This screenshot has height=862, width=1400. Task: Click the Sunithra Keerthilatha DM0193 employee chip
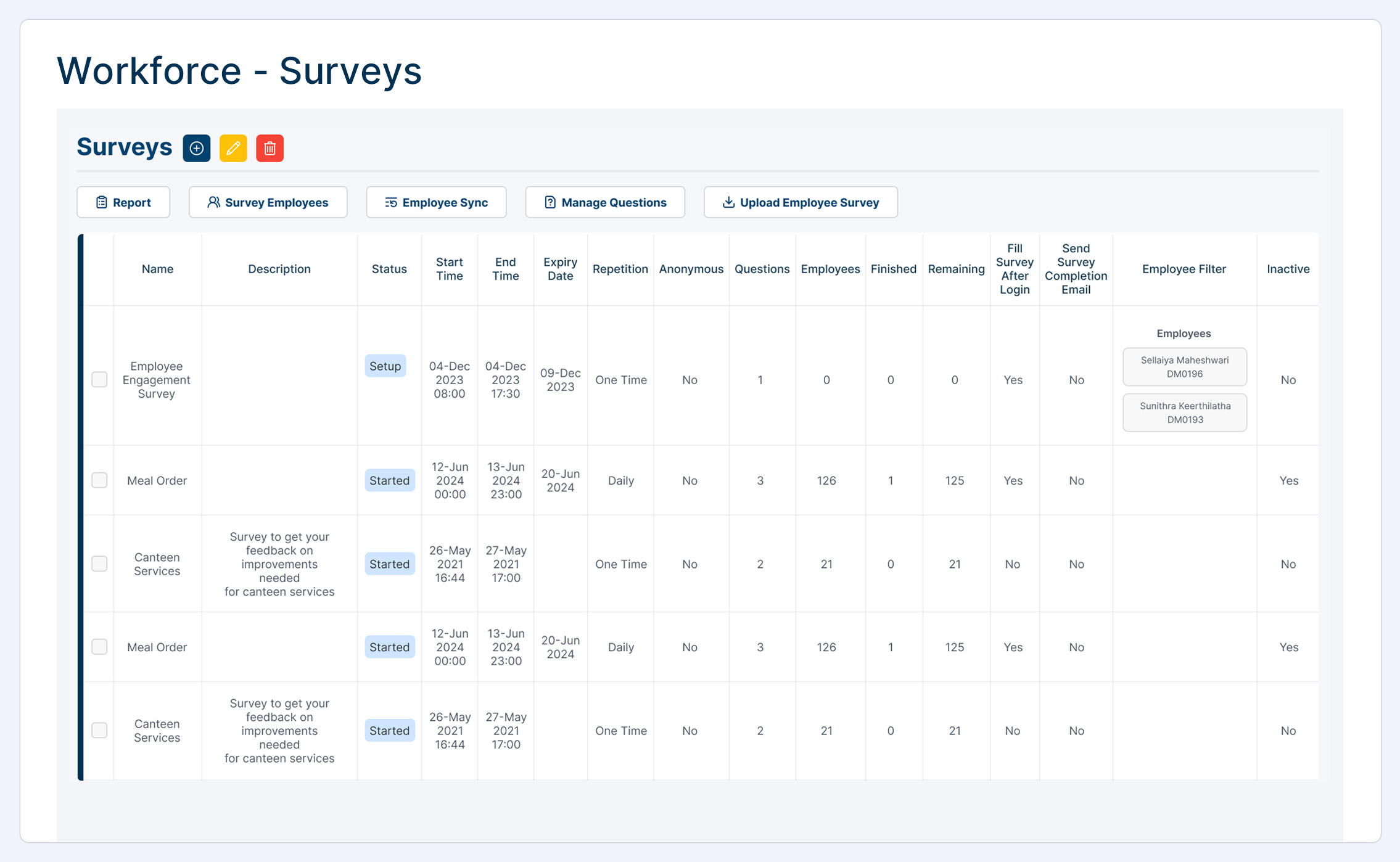click(x=1184, y=413)
